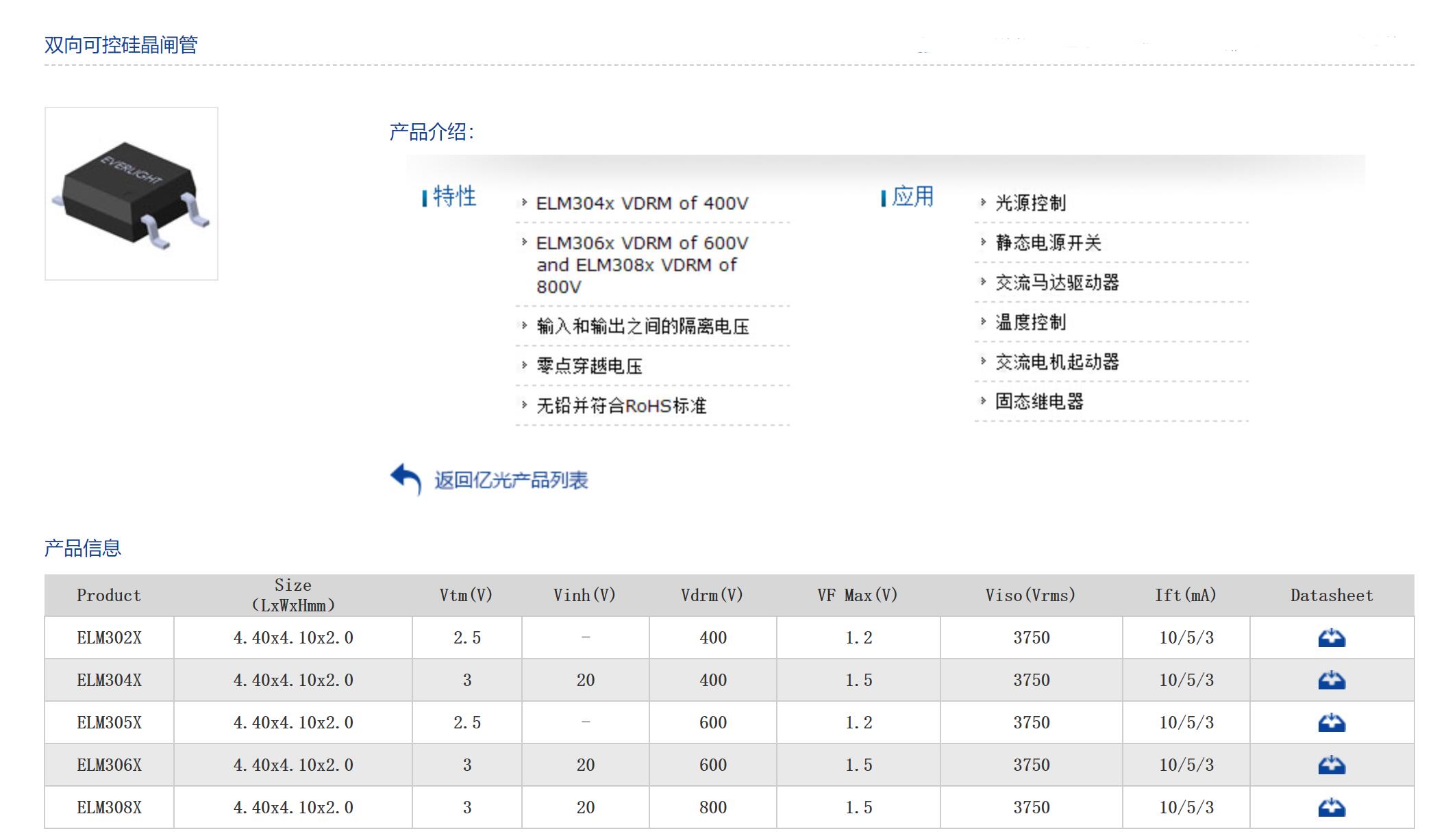
Task: Click the 零点穿越电压 feature item
Action: [x=589, y=366]
